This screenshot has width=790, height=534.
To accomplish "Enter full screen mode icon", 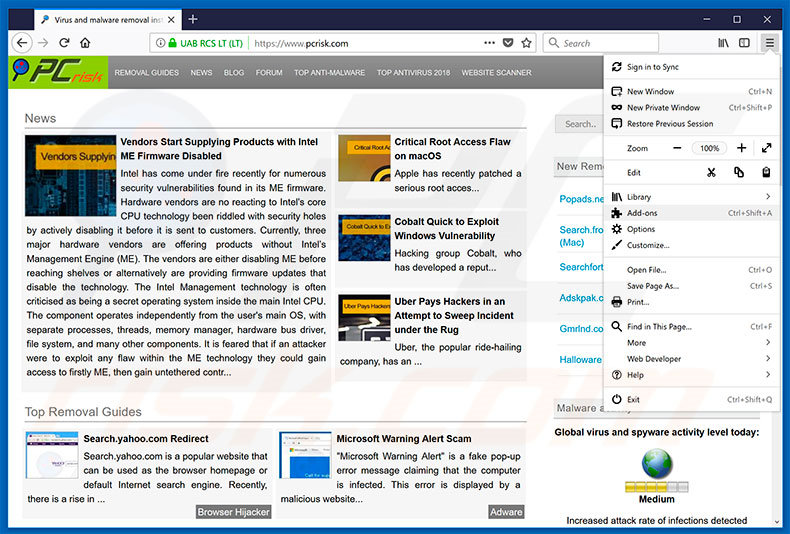I will [x=766, y=148].
